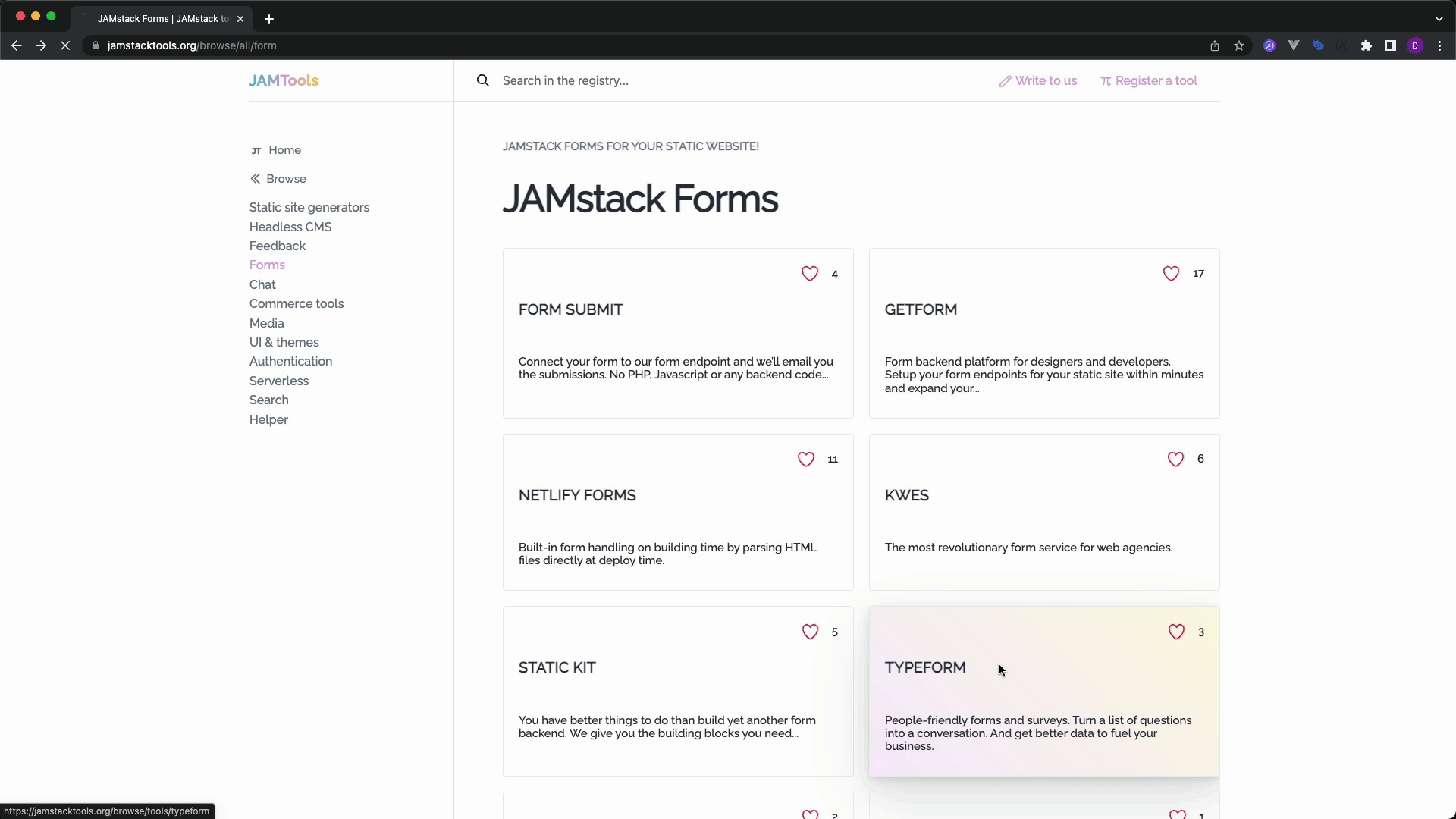Open Static site generators category
The height and width of the screenshot is (819, 1456).
(309, 207)
